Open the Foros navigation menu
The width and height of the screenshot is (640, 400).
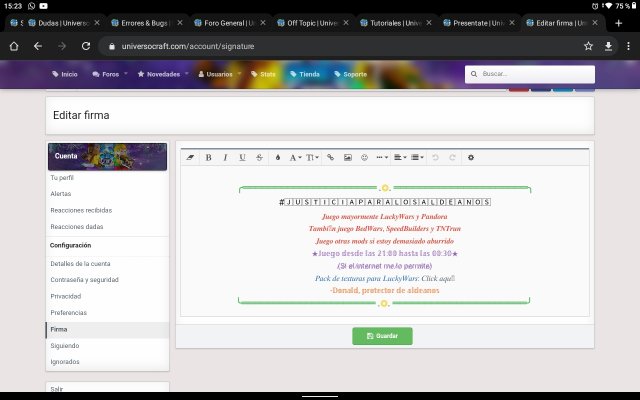pyautogui.click(x=107, y=74)
